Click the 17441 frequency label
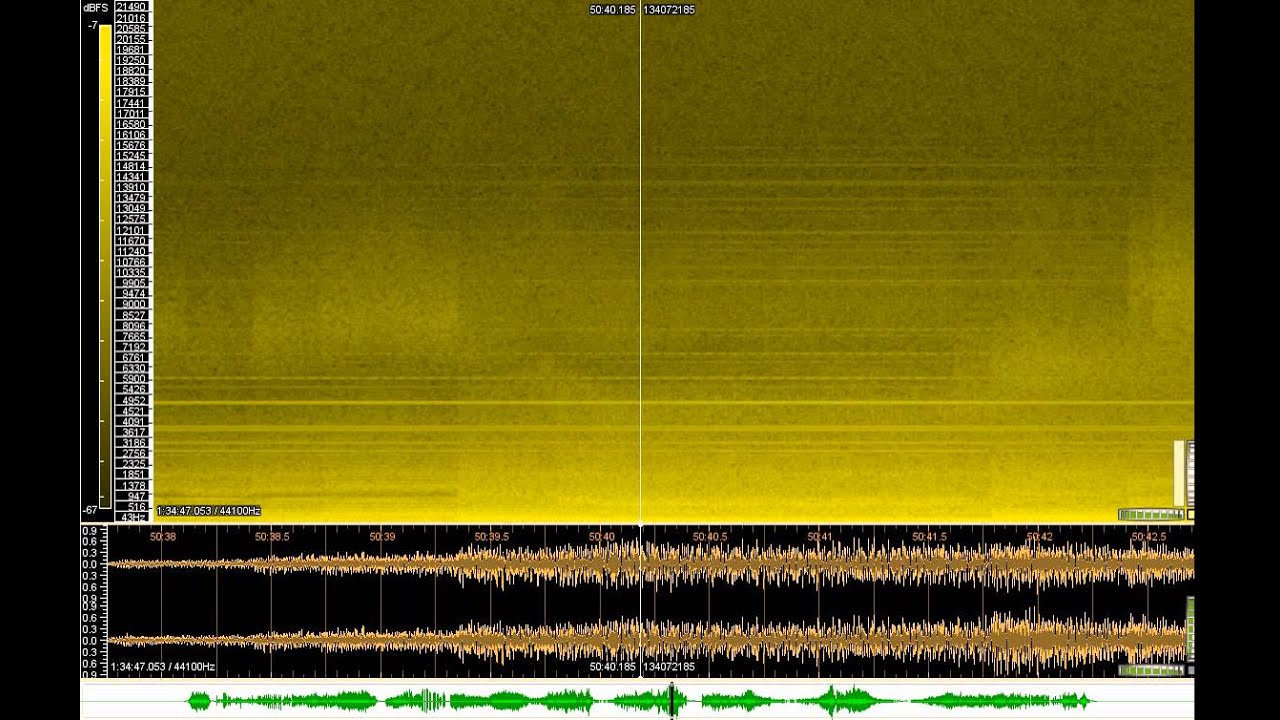This screenshot has width=1280, height=720. [131, 103]
